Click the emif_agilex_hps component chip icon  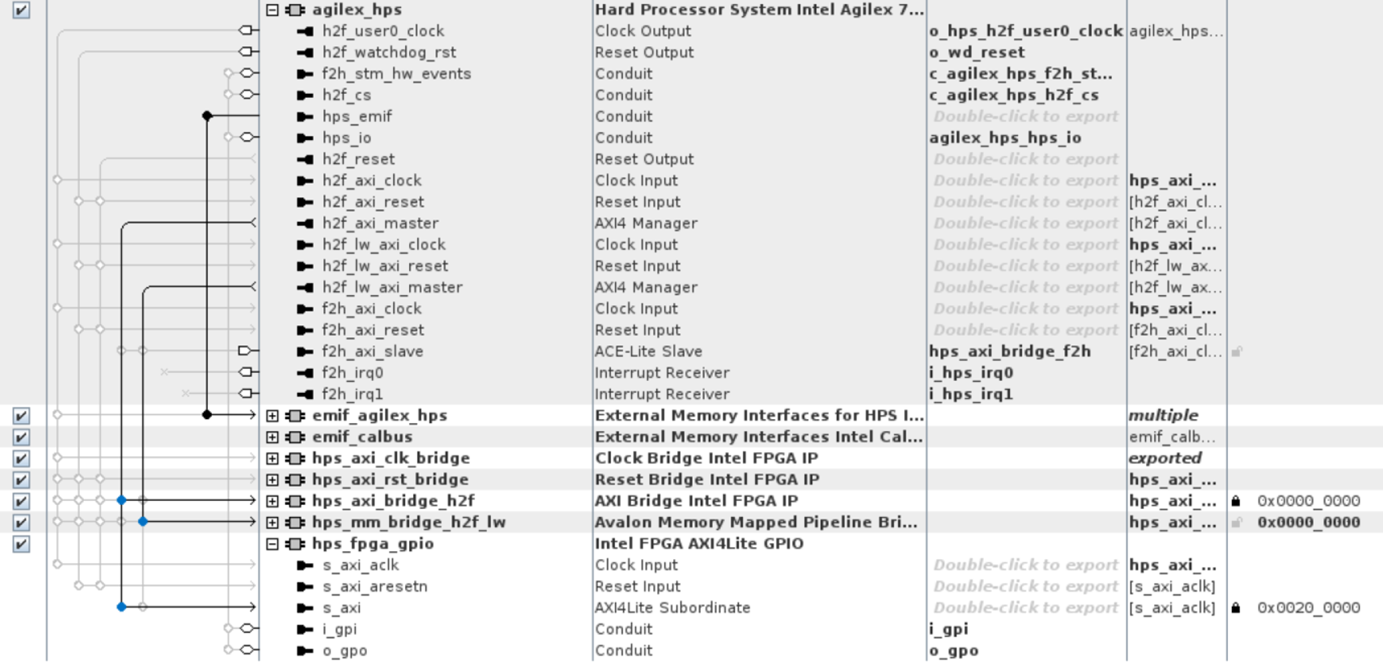[295, 415]
